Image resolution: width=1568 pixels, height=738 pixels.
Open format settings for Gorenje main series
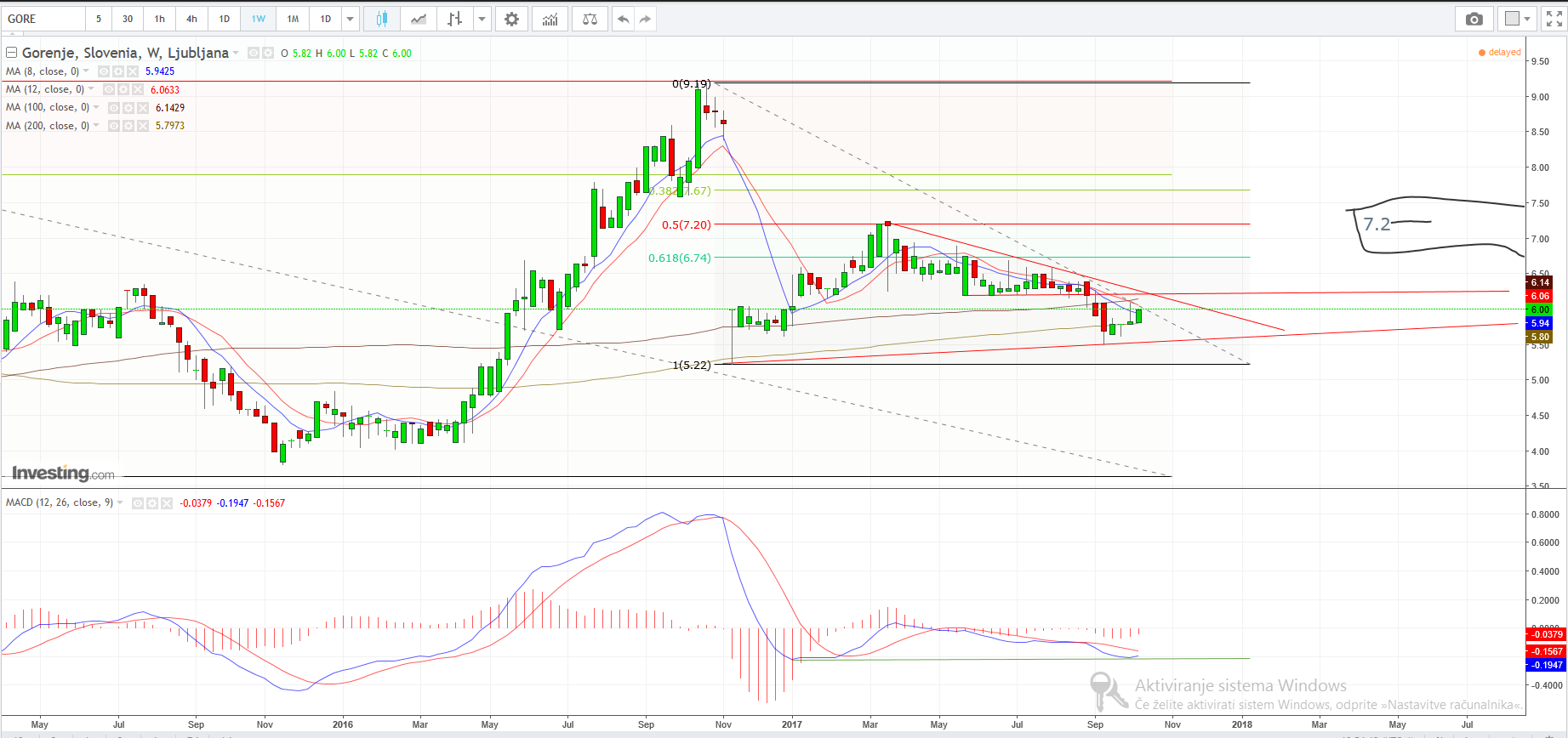[268, 53]
